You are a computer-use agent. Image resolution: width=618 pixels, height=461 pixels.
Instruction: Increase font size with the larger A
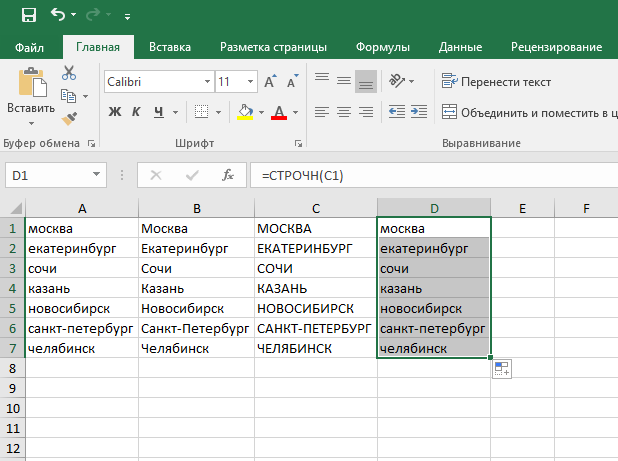coord(270,82)
